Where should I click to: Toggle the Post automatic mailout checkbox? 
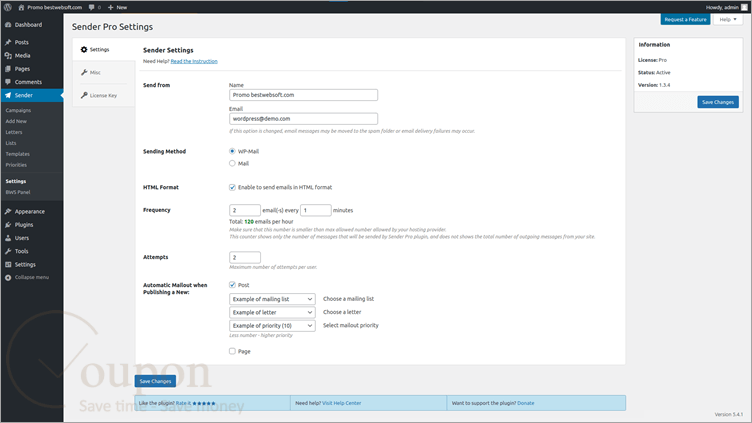point(232,285)
